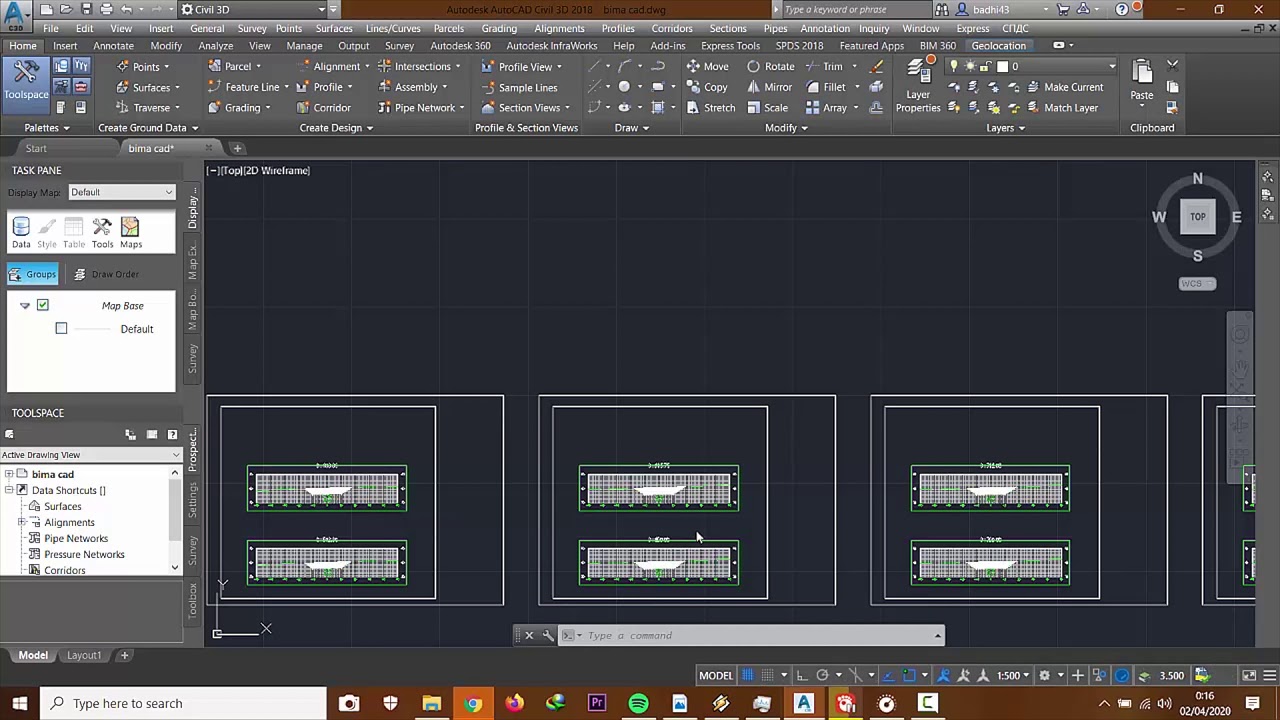Switch to the Layout1 tab

pyautogui.click(x=84, y=655)
